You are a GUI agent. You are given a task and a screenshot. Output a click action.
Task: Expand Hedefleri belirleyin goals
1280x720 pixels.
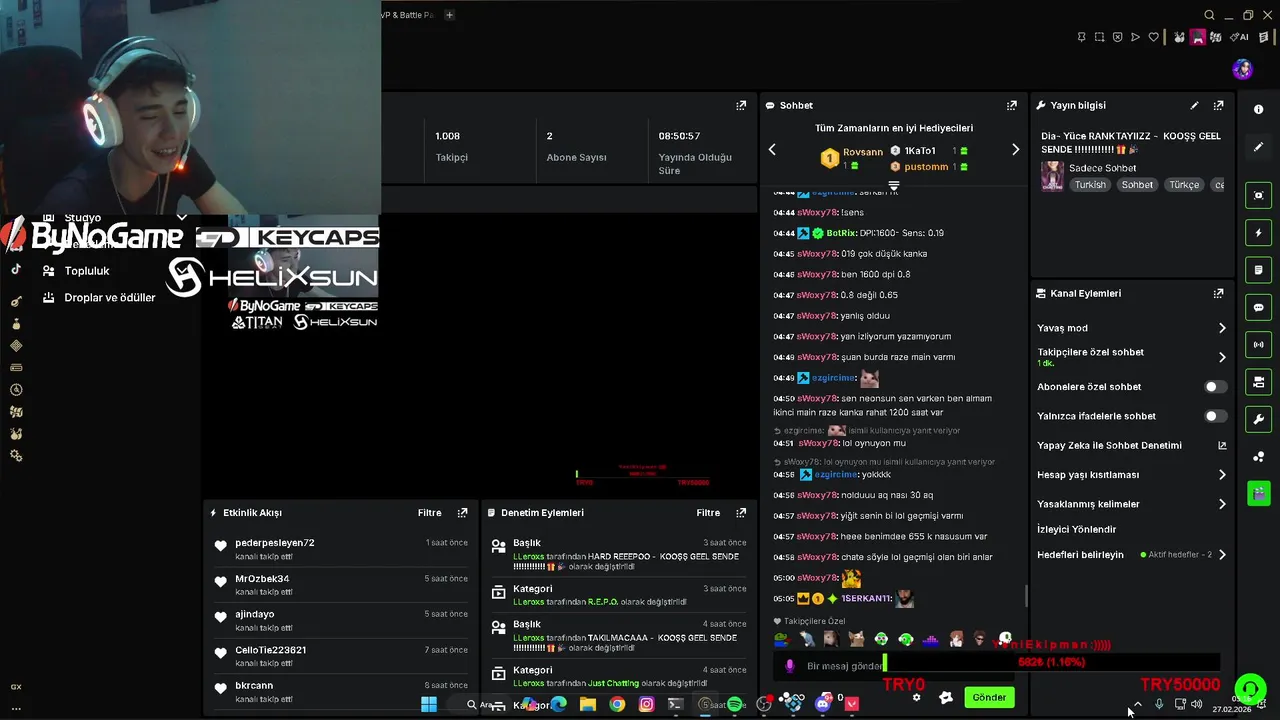coord(1222,555)
